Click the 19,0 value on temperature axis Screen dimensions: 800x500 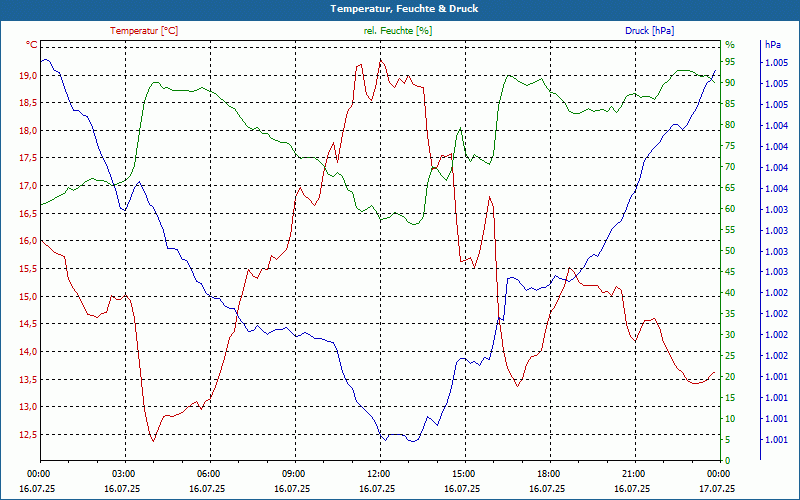[x=28, y=76]
